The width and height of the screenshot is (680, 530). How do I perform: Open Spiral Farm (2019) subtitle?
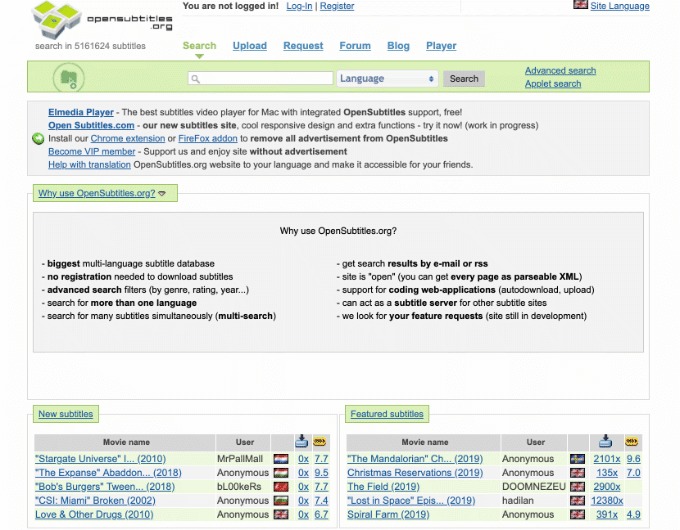point(388,514)
